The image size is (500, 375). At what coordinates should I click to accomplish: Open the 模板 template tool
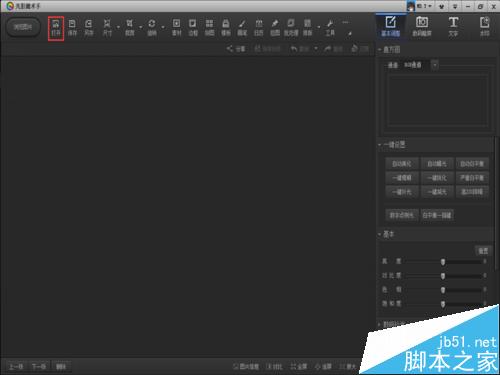pyautogui.click(x=226, y=28)
